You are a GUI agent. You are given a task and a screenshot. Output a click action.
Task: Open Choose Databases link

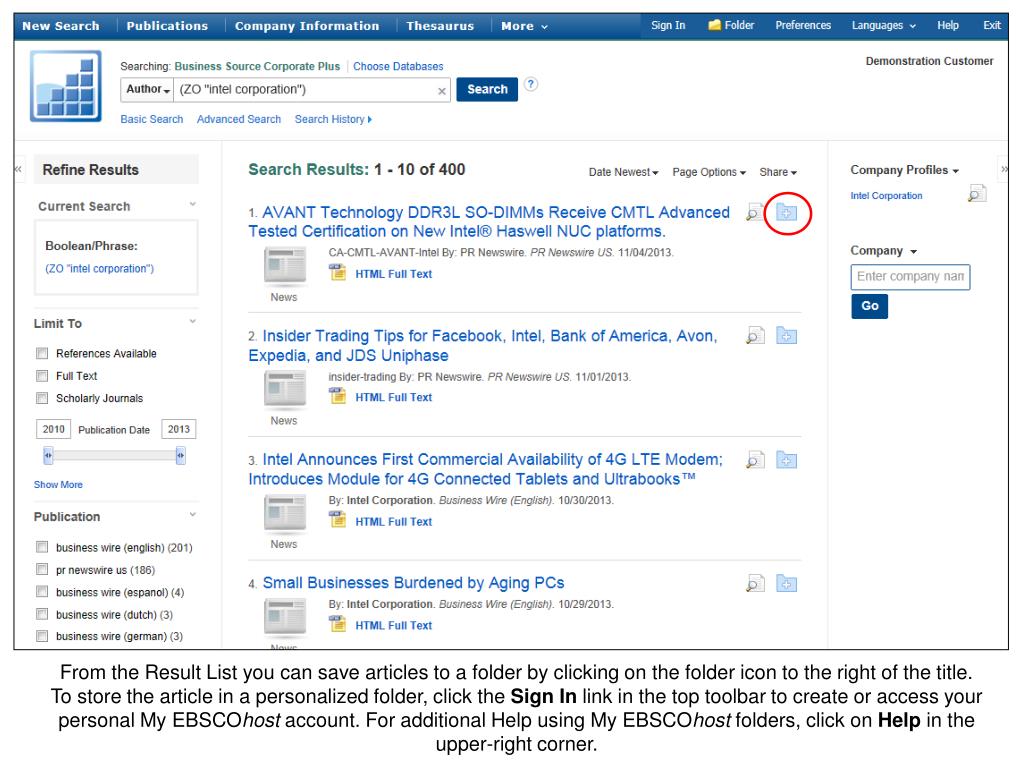click(398, 67)
